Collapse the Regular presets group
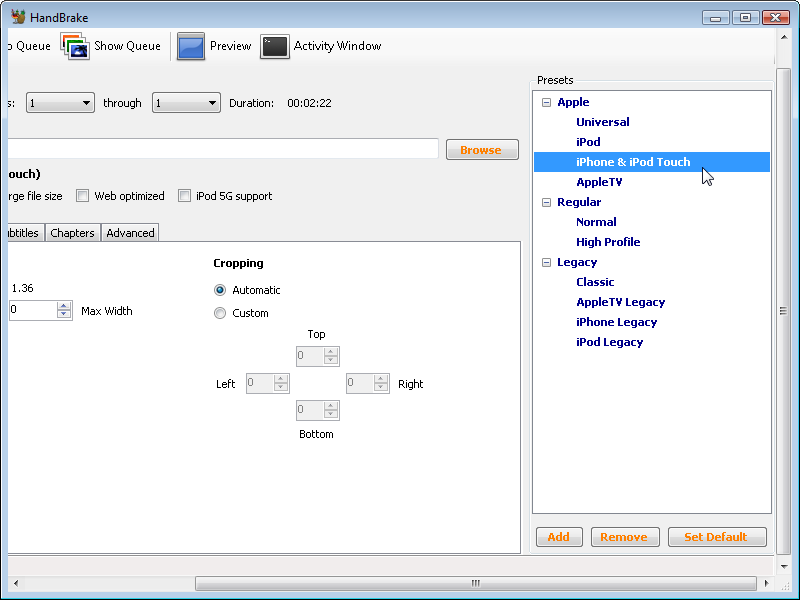Image resolution: width=800 pixels, height=600 pixels. pos(546,201)
